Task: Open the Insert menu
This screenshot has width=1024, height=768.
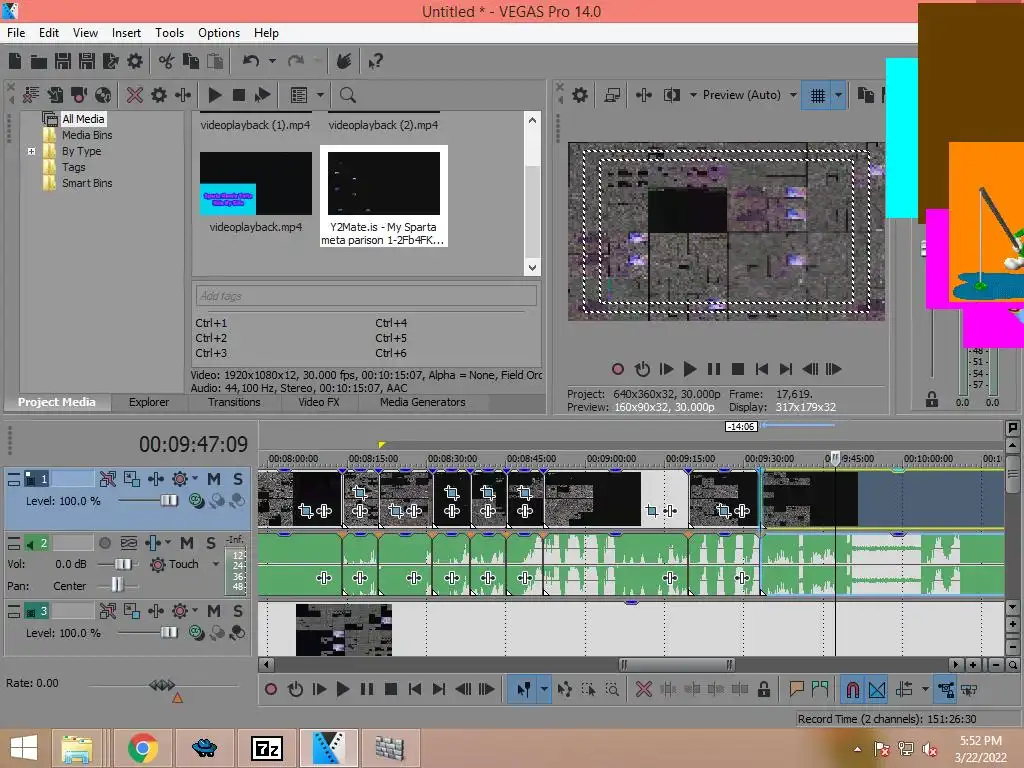Action: click(x=126, y=33)
